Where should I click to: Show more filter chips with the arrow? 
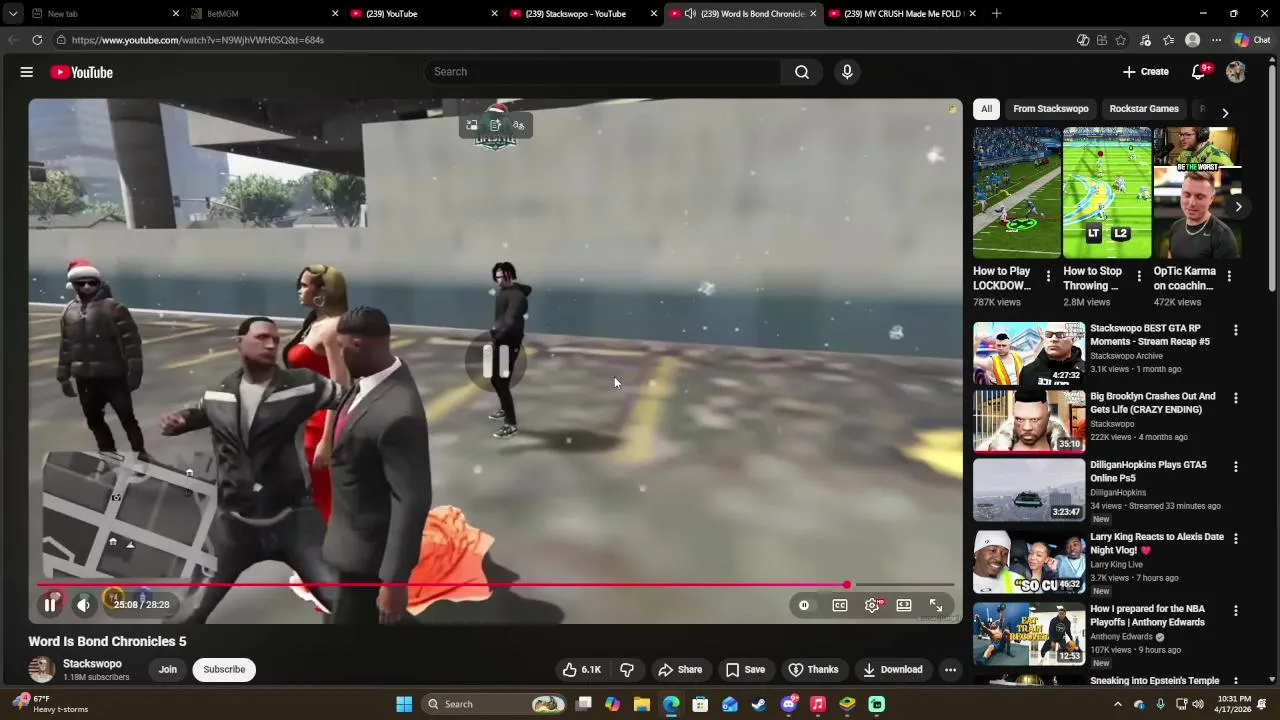(1225, 112)
